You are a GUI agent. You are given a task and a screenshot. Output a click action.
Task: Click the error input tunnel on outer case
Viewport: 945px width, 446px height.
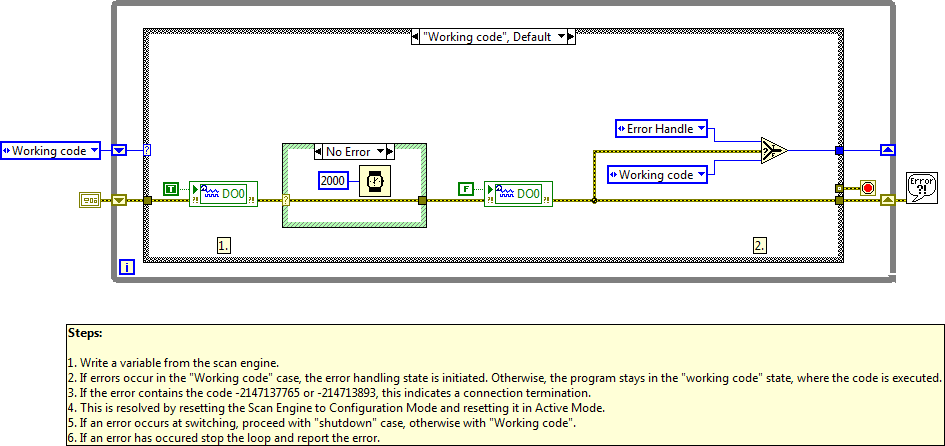tap(147, 200)
